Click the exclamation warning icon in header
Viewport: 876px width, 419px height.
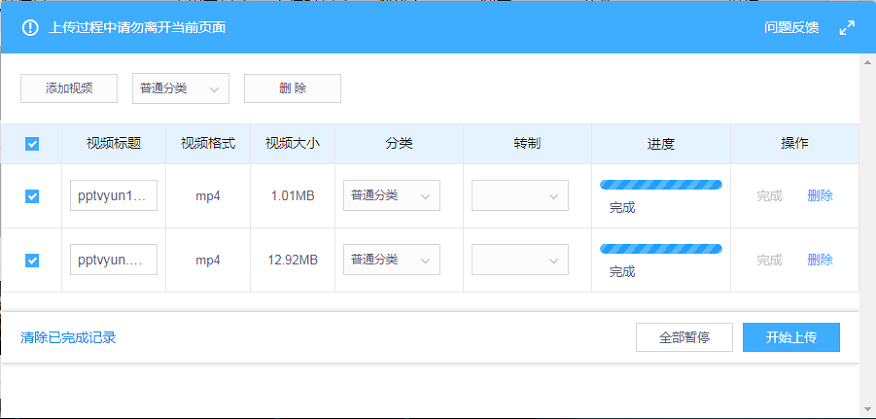[x=30, y=27]
